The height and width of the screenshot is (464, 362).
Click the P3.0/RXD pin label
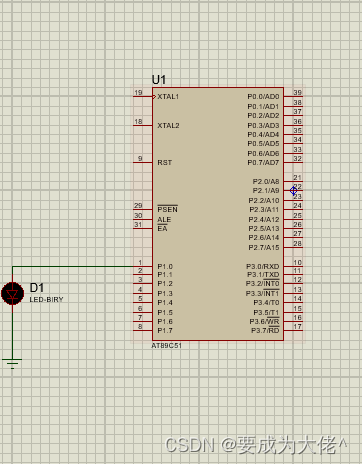(263, 266)
